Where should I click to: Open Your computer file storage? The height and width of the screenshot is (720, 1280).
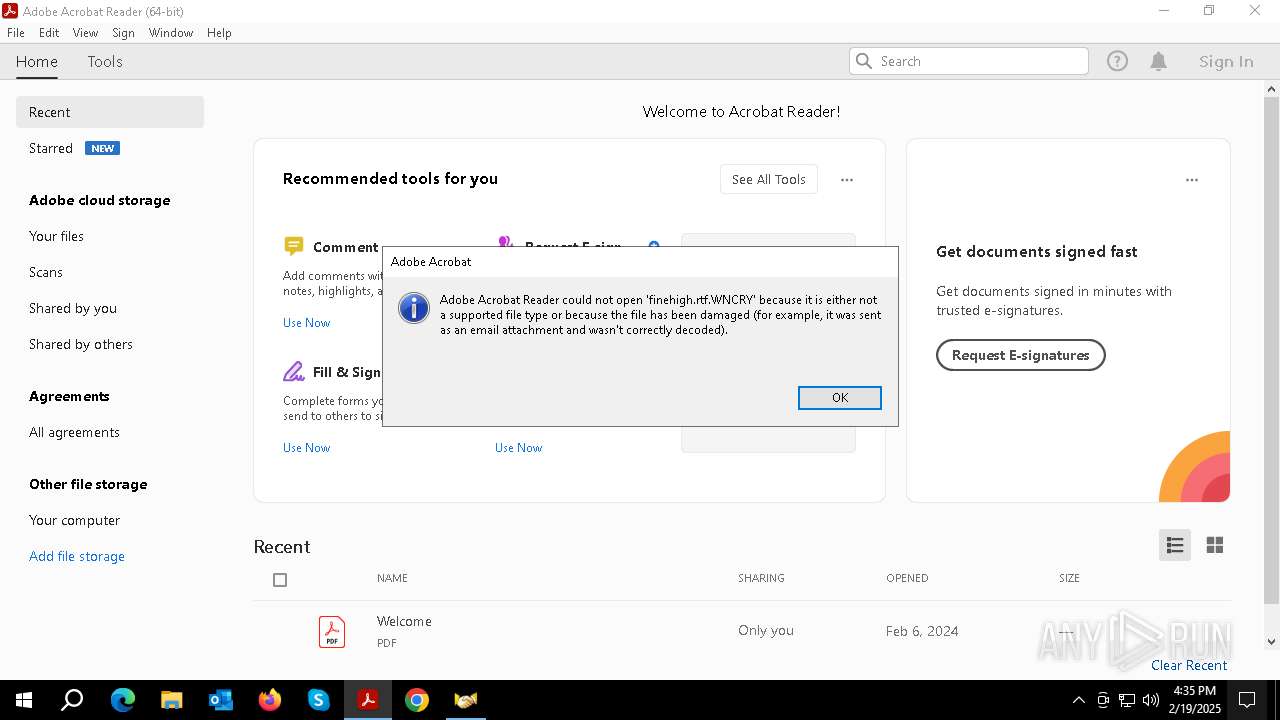click(74, 520)
